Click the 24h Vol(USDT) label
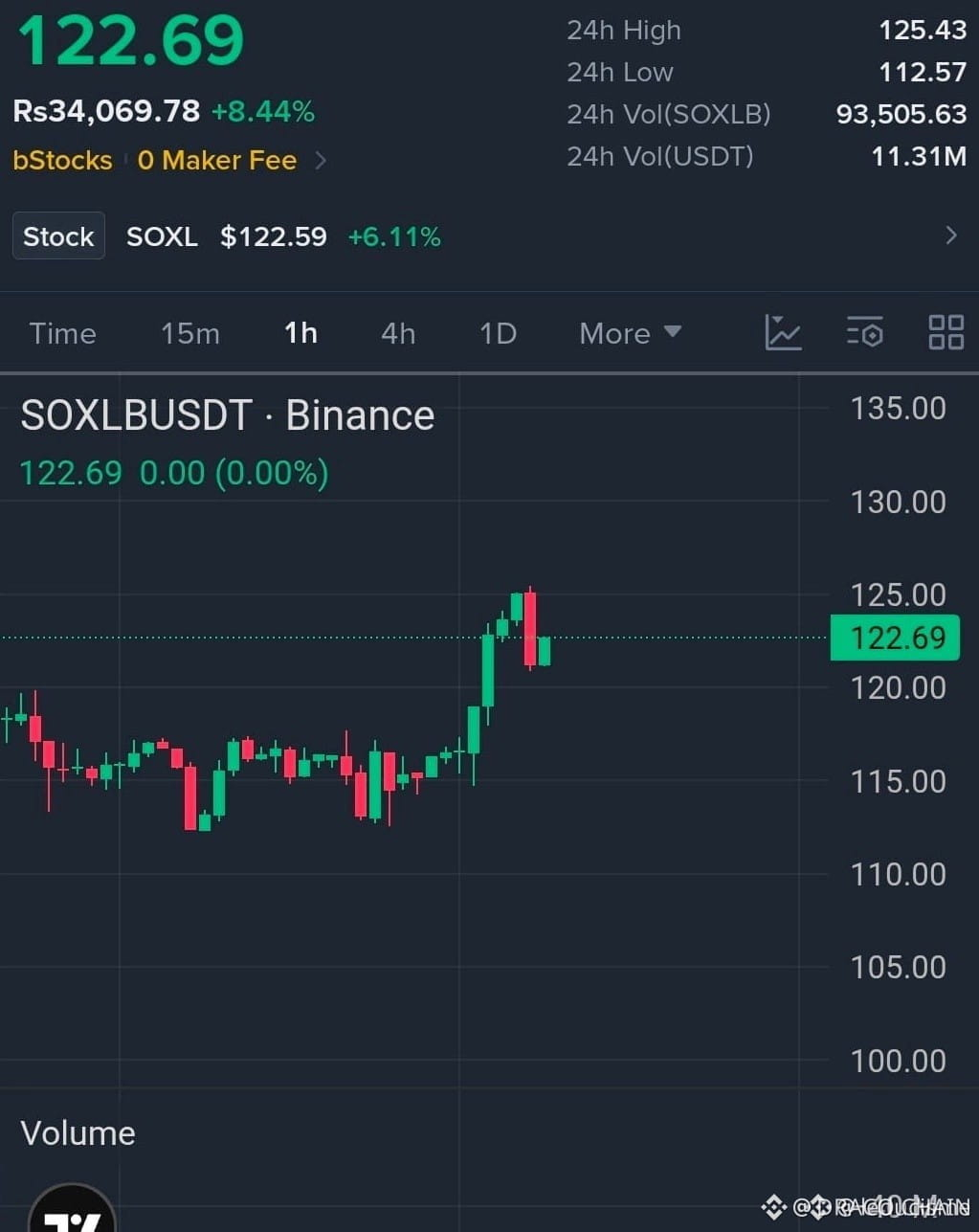Screen dimensions: 979x1232 [660, 156]
